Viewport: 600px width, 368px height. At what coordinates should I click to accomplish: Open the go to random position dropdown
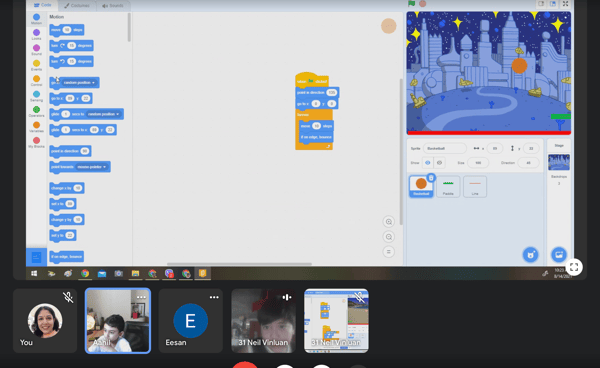click(x=79, y=83)
